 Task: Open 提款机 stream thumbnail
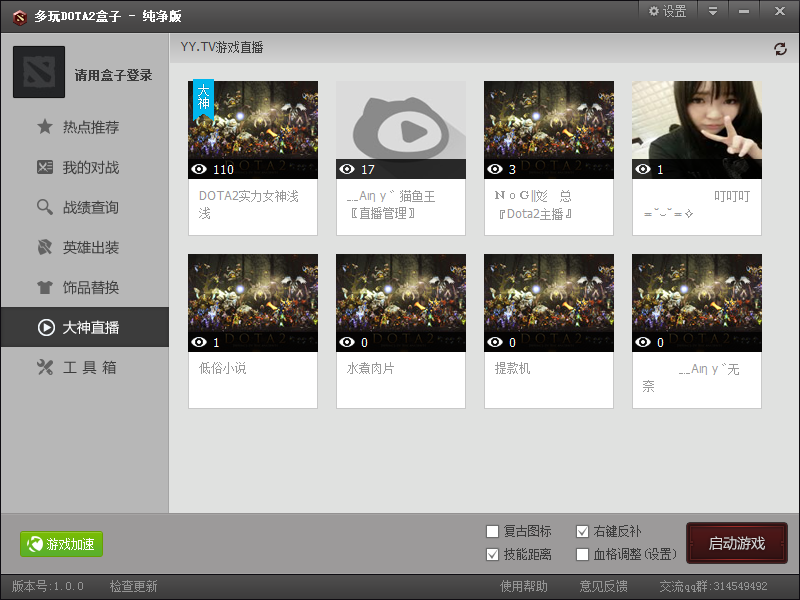tap(549, 303)
